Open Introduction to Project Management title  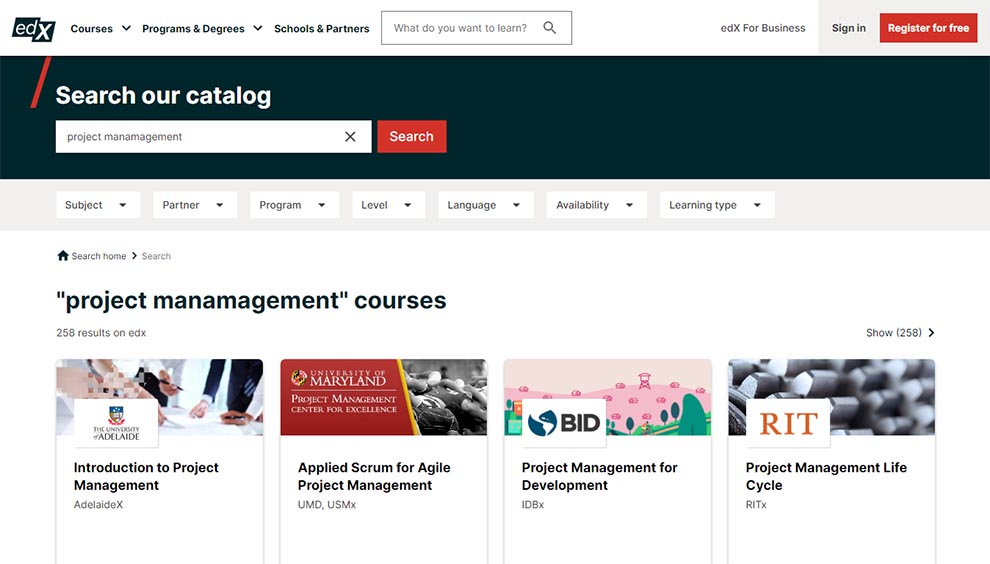[x=146, y=476]
